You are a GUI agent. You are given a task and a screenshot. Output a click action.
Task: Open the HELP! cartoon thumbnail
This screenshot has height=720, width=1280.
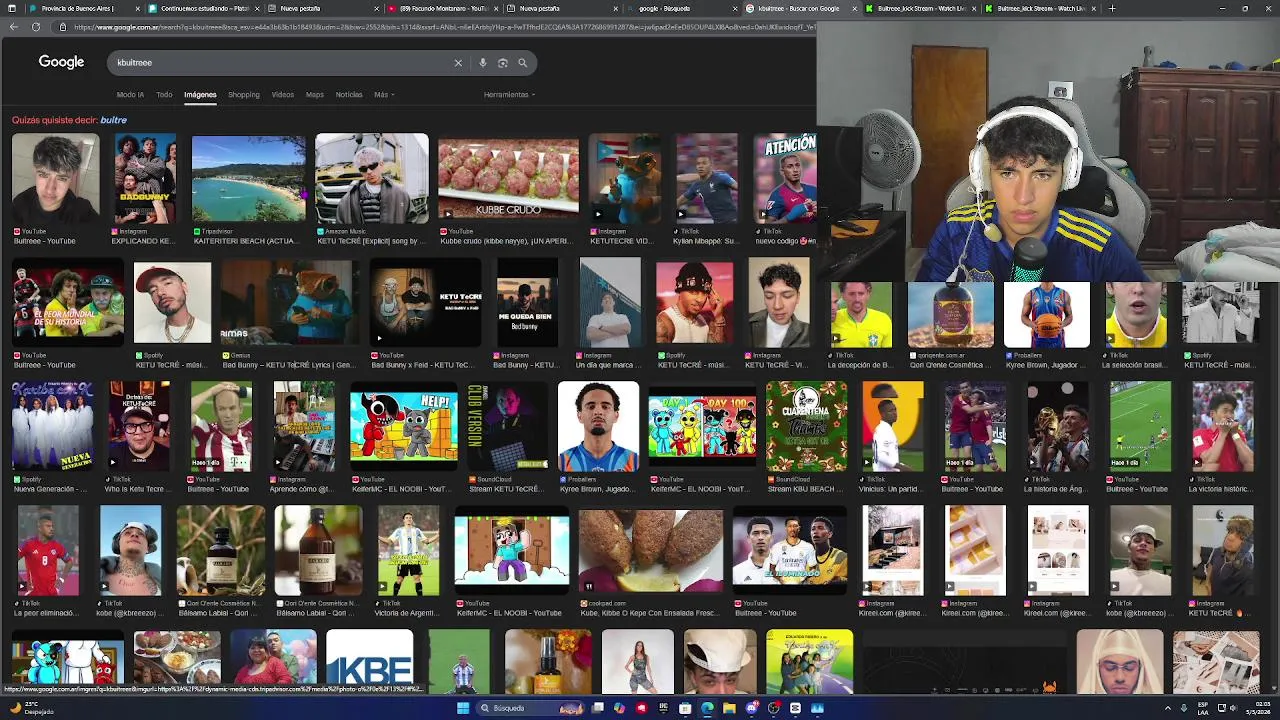click(x=404, y=425)
